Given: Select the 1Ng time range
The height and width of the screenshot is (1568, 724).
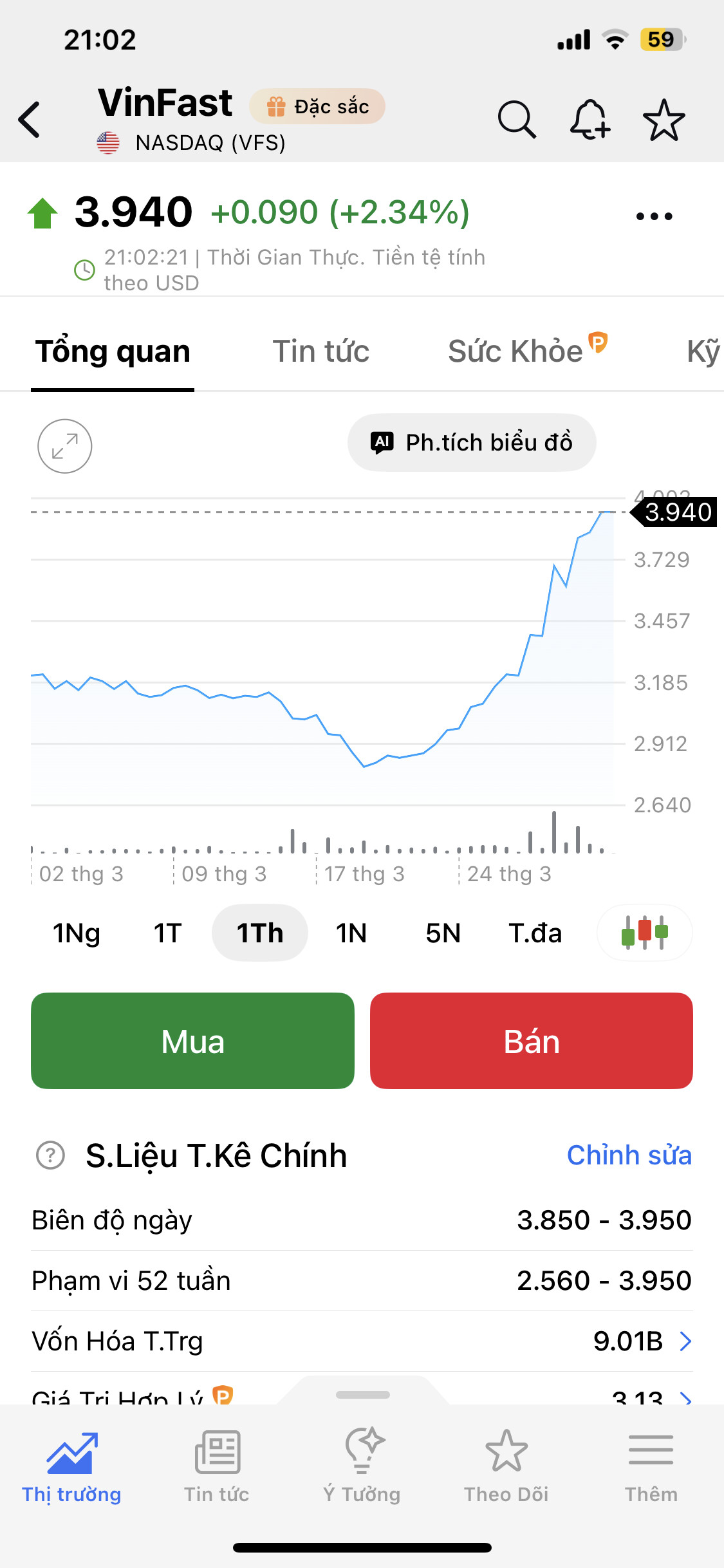Looking at the screenshot, I should pyautogui.click(x=77, y=933).
